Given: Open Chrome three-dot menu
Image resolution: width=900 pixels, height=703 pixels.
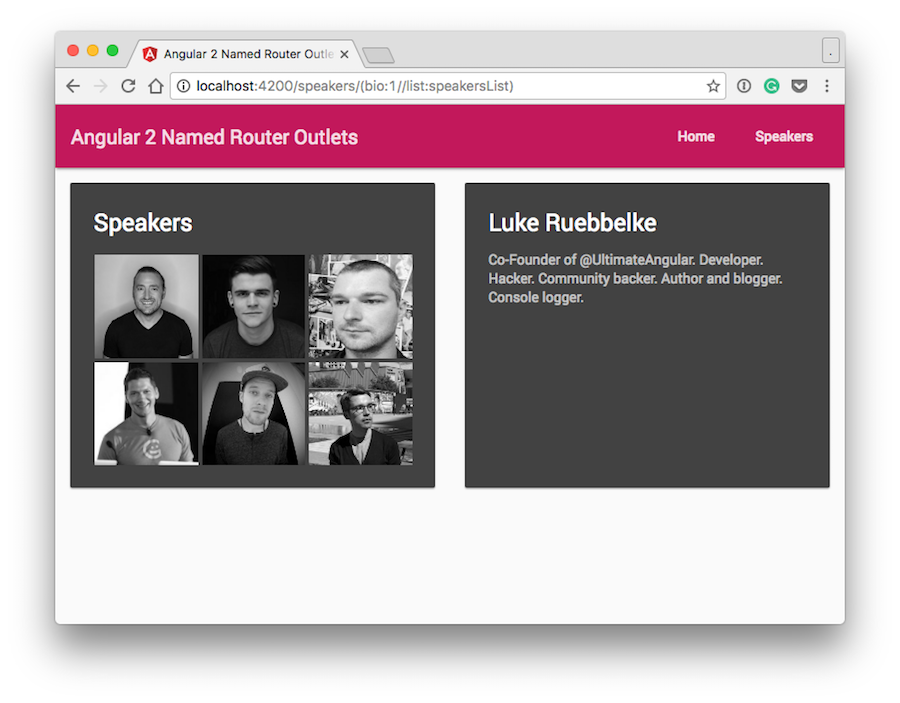Looking at the screenshot, I should tap(827, 86).
